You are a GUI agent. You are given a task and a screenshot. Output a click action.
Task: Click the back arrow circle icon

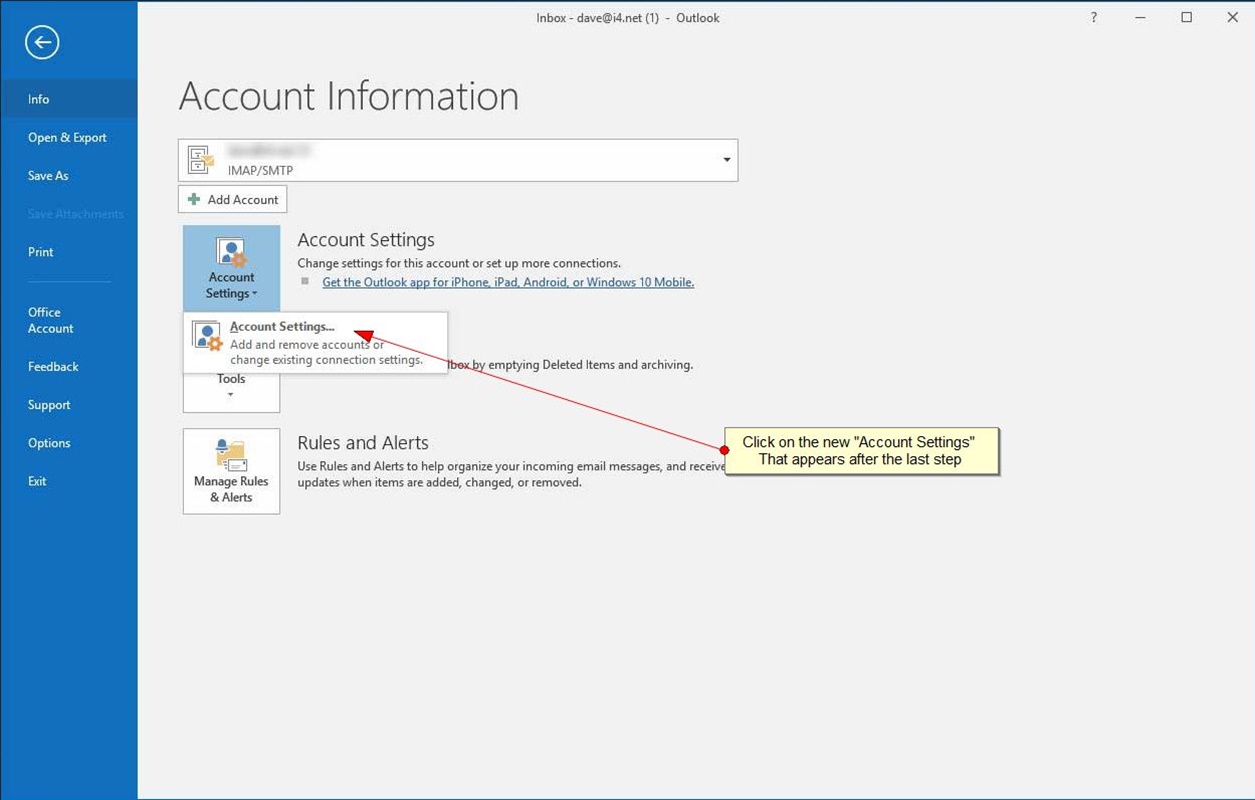coord(42,42)
